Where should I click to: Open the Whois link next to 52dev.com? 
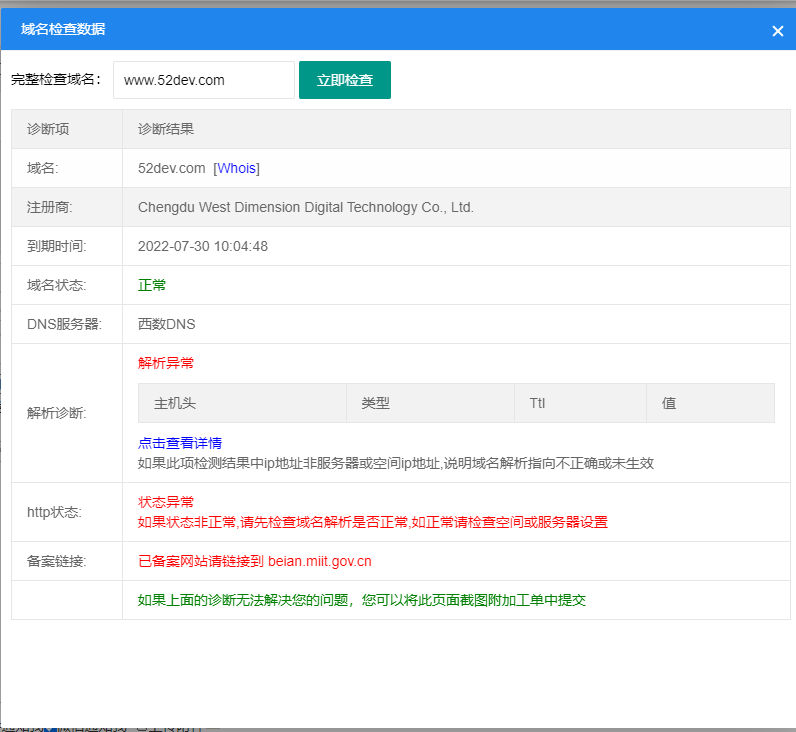237,168
